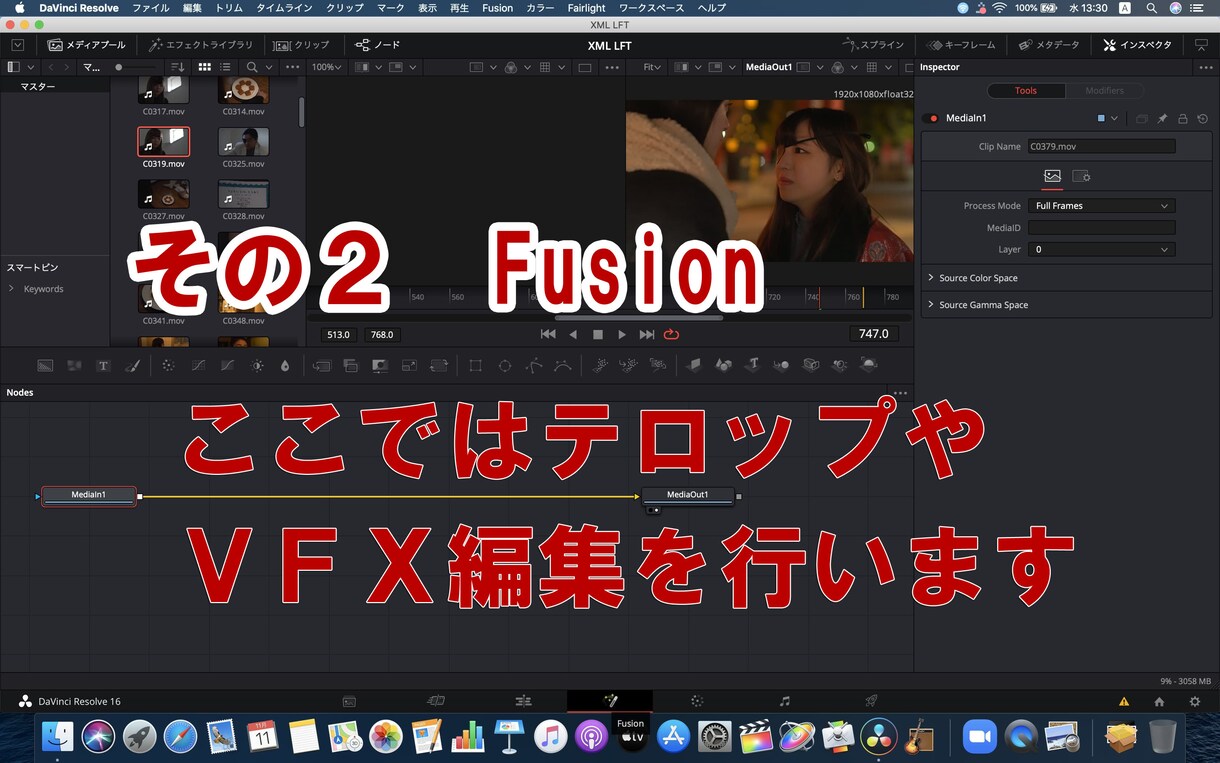Add a Text3D node from toolbar
This screenshot has width=1220, height=763.
[752, 366]
